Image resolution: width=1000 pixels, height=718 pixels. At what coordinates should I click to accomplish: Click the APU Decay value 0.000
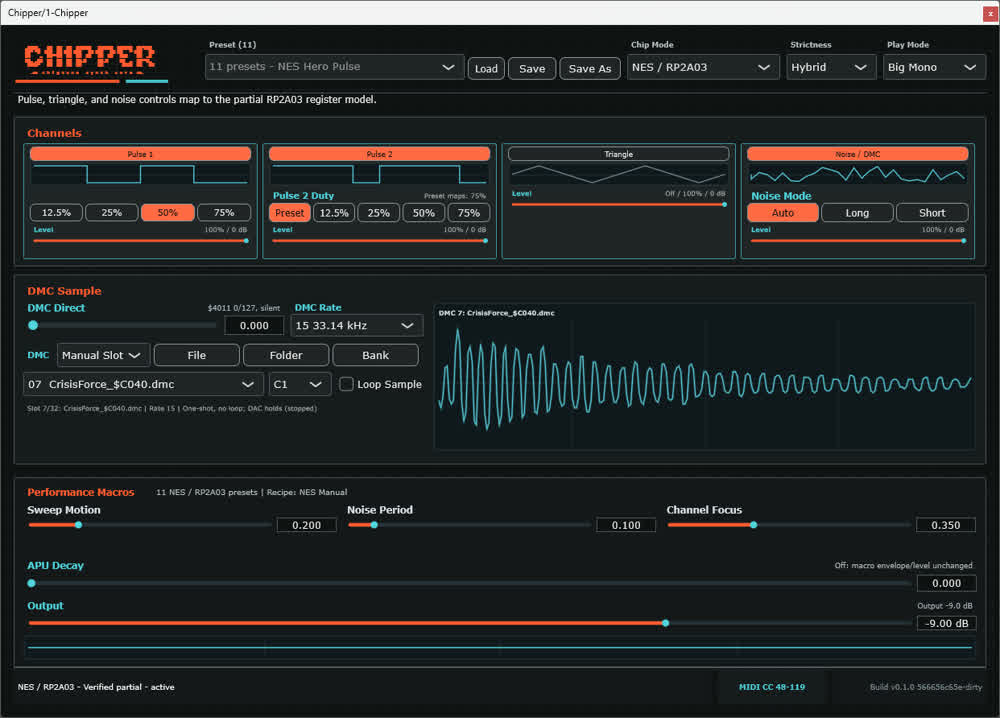946,583
